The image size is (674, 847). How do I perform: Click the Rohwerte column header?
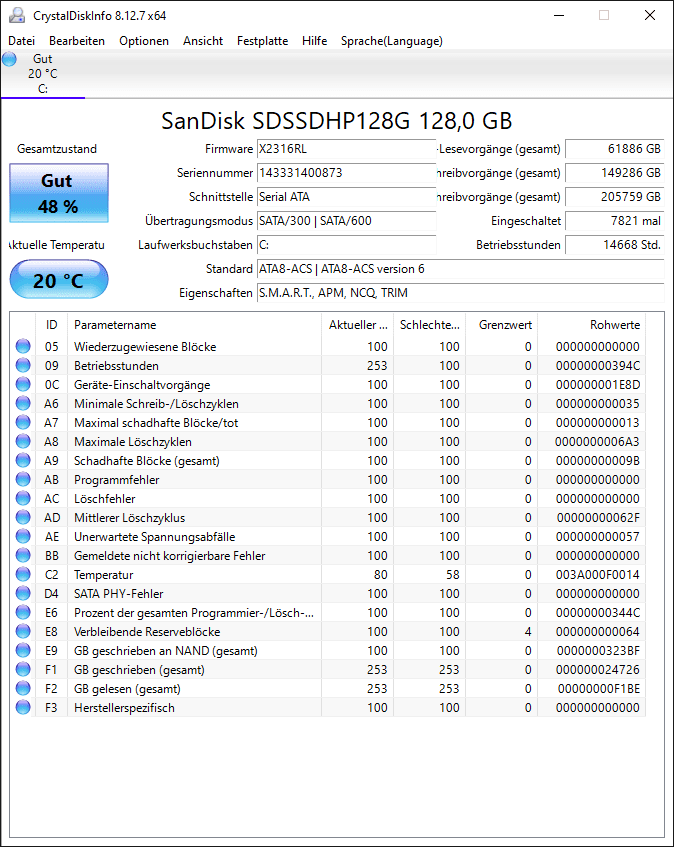[x=591, y=325]
